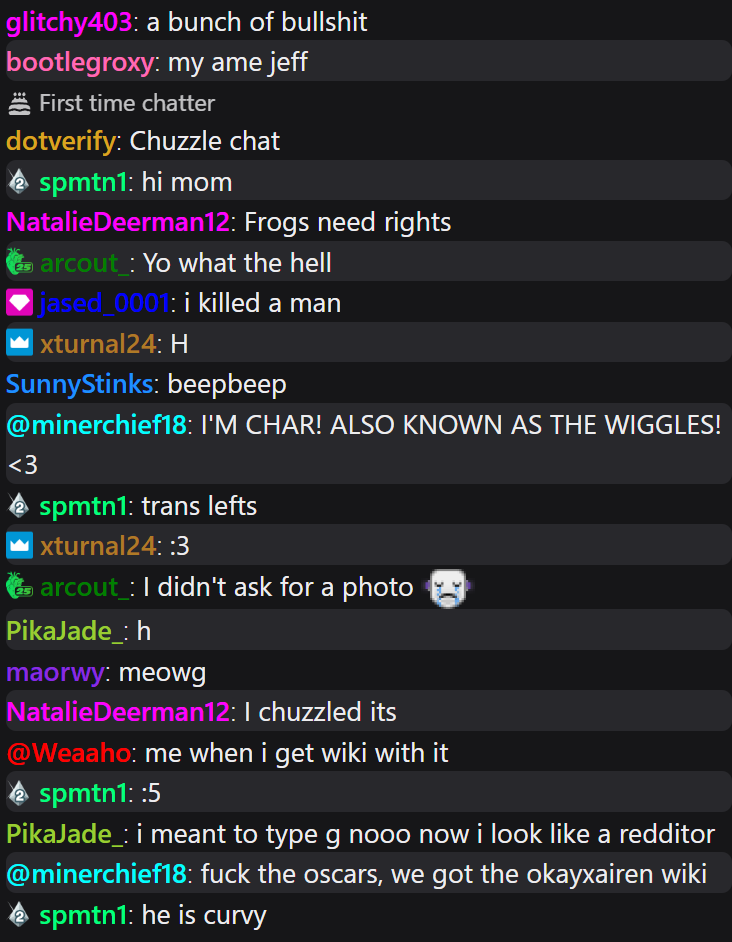The image size is (732, 942).
Task: Click the crying emote in arcout_'s photo message
Action: [448, 588]
